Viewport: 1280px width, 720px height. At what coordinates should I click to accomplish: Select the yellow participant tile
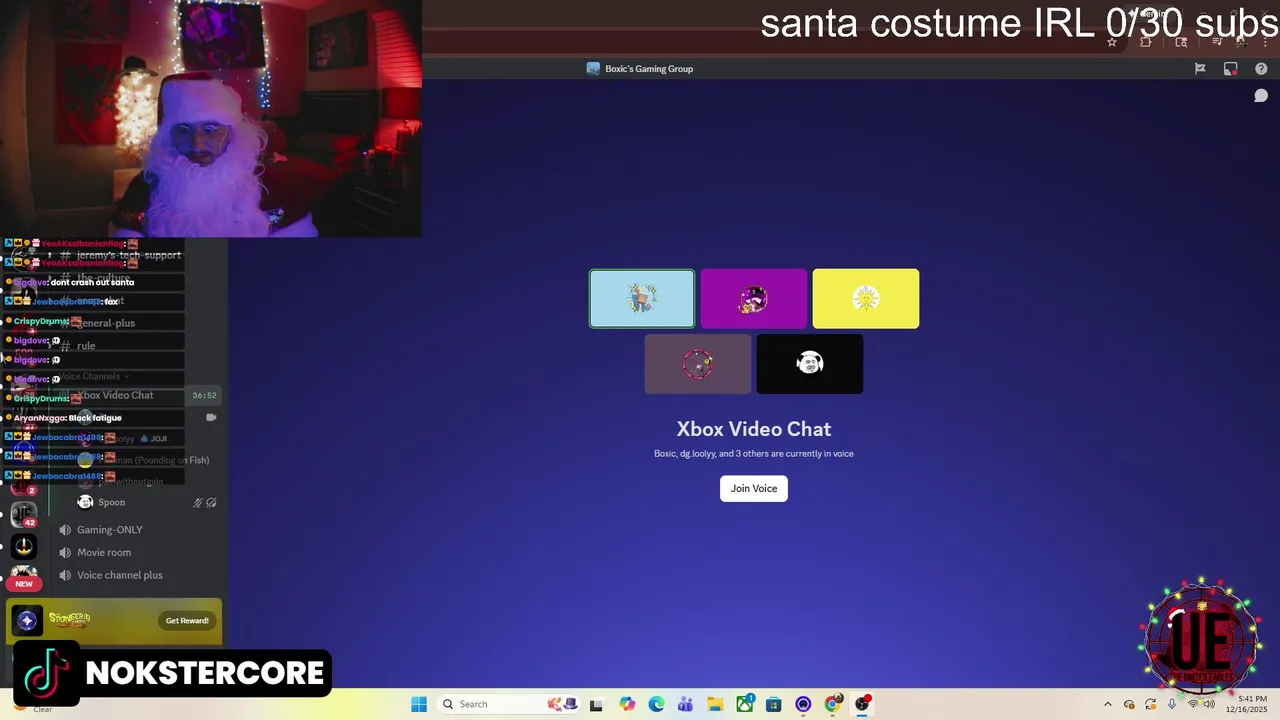coord(866,298)
